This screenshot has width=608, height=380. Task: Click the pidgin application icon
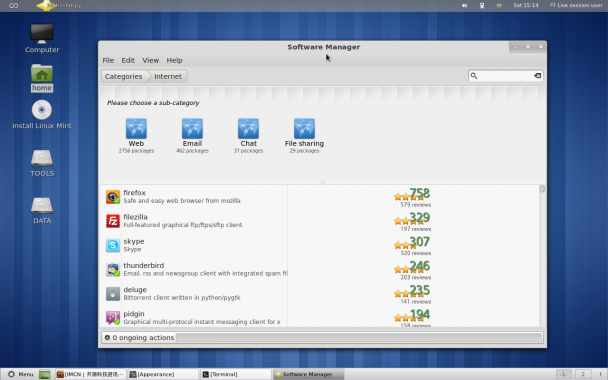coord(113,318)
